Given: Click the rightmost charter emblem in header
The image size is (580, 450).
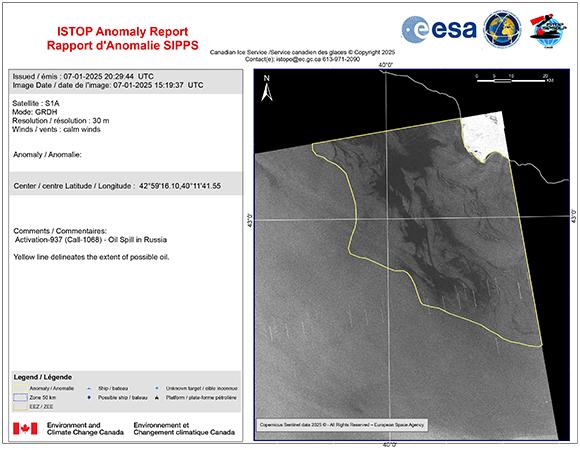Looking at the screenshot, I should click(x=548, y=30).
